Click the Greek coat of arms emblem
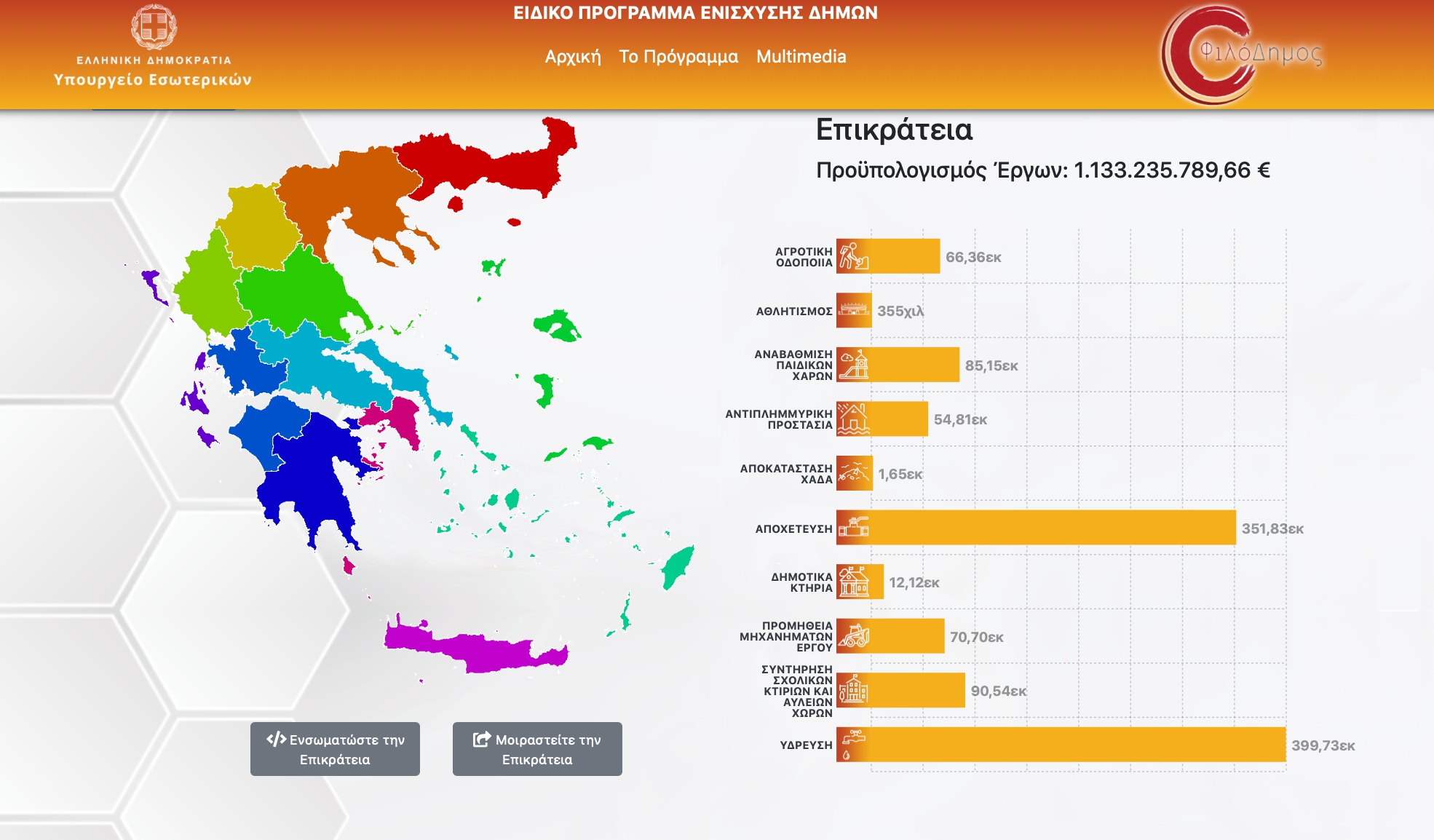The image size is (1434, 840). [x=154, y=26]
